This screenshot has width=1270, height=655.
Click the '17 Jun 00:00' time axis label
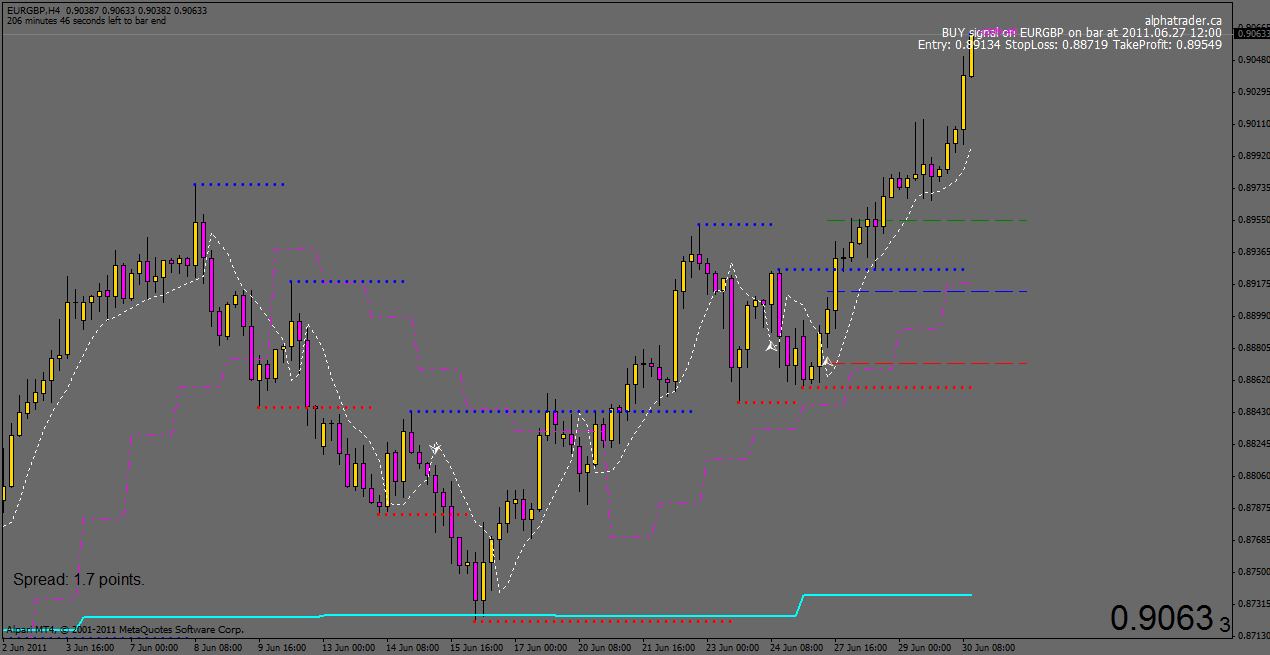(541, 647)
